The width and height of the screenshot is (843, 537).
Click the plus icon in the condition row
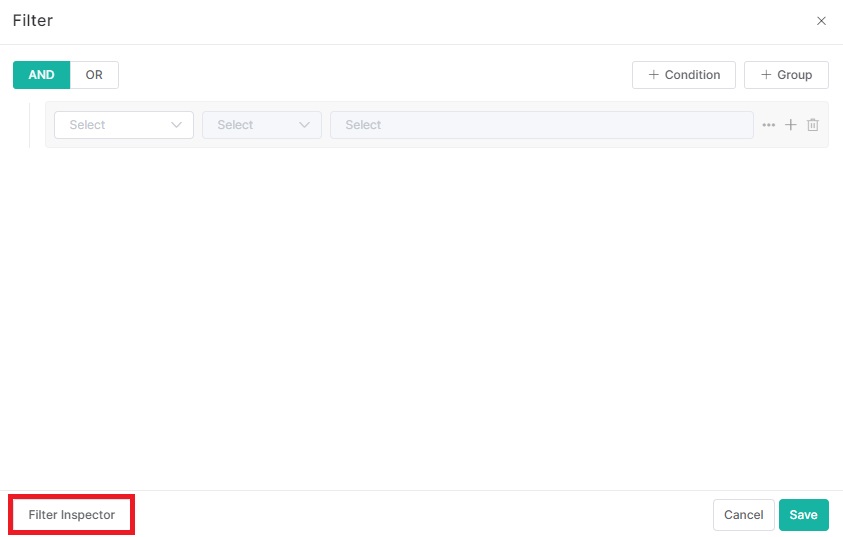pos(790,125)
